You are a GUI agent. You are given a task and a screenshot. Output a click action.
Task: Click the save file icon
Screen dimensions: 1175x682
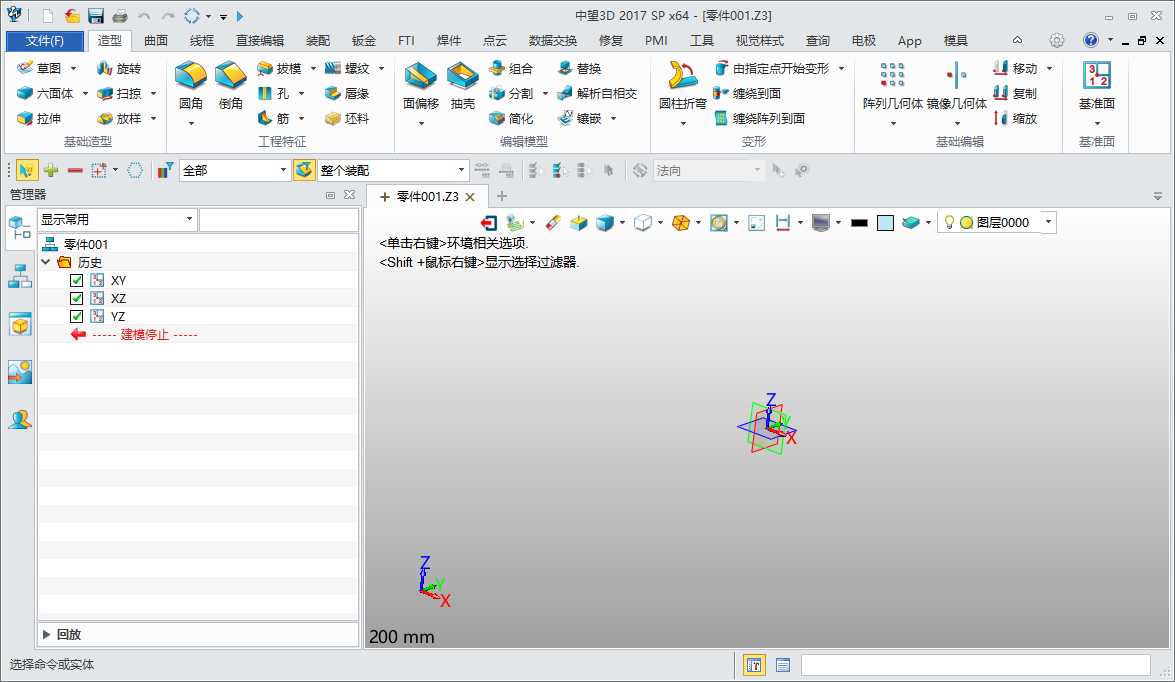pyautogui.click(x=96, y=16)
